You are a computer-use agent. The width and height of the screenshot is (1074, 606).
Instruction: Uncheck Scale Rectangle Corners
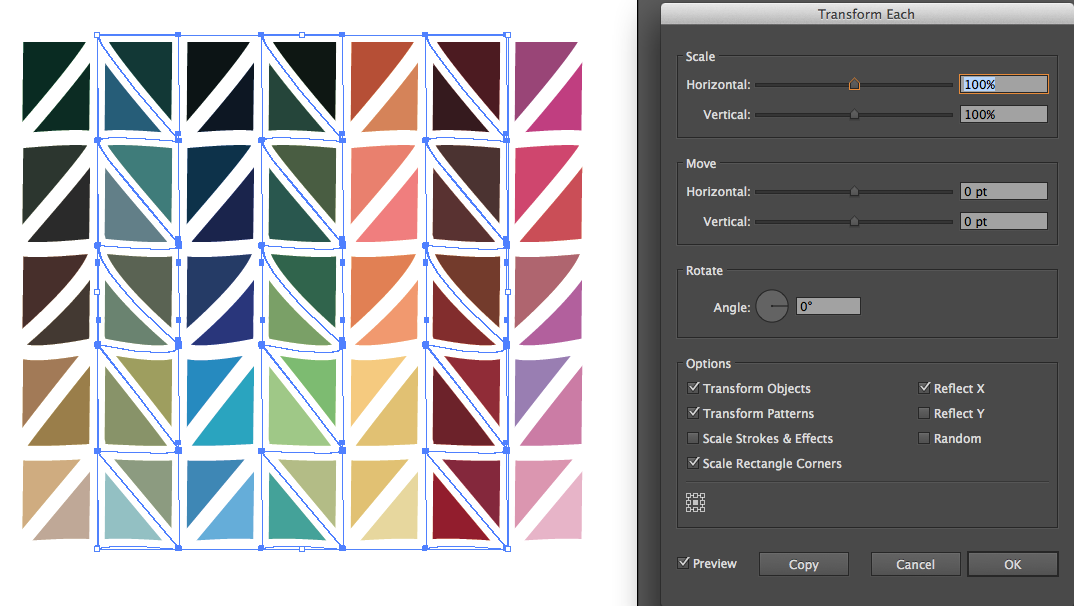[694, 463]
